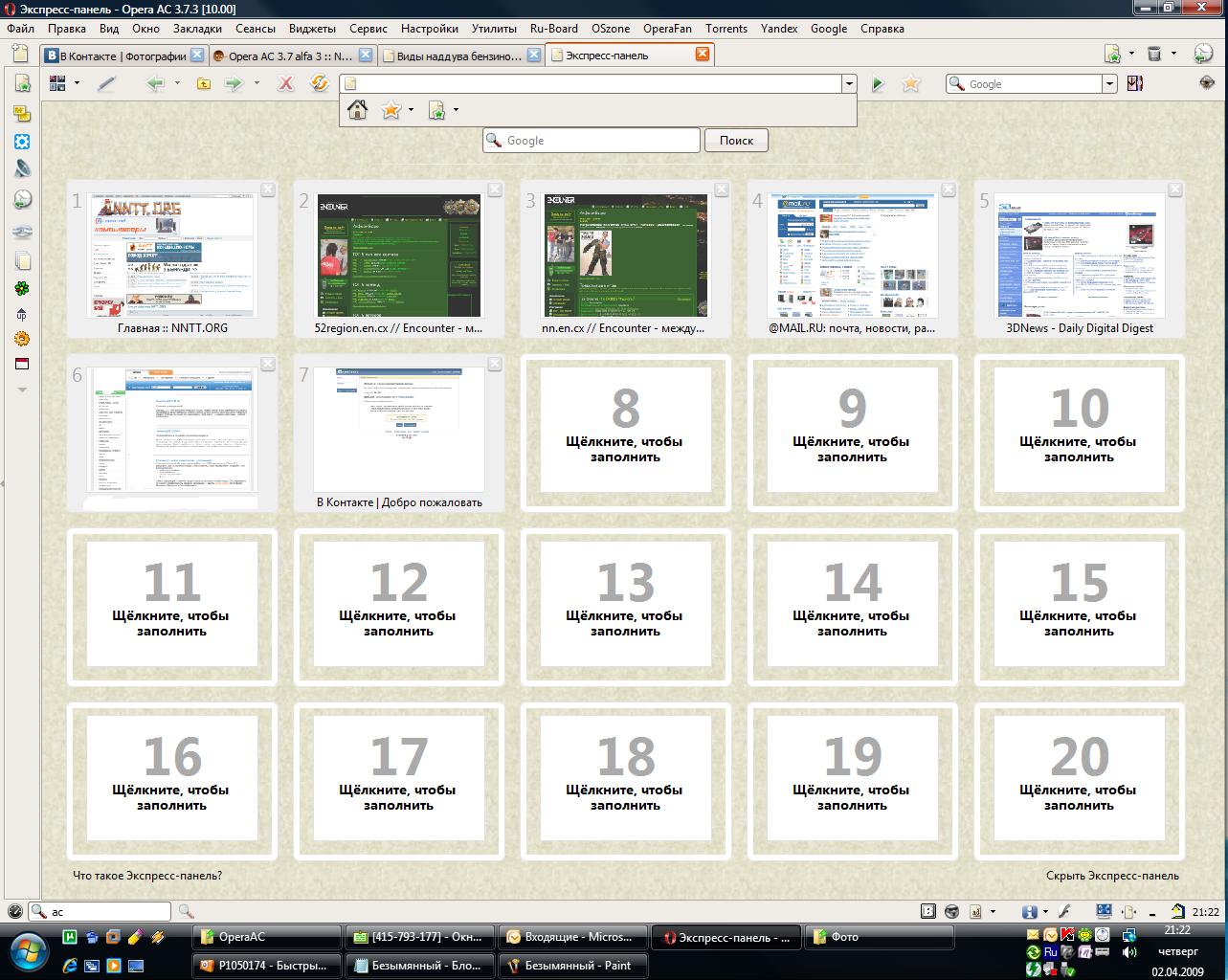Click the green play Go button by the address bar

coord(878,84)
